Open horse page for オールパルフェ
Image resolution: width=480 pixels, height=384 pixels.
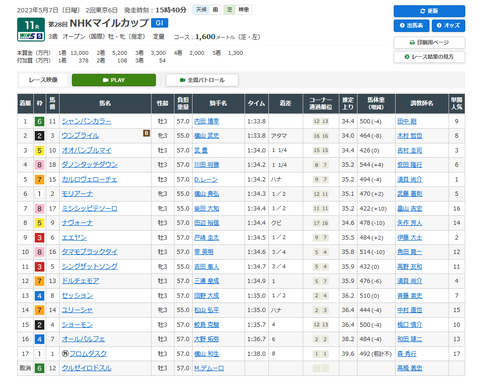pos(83,339)
